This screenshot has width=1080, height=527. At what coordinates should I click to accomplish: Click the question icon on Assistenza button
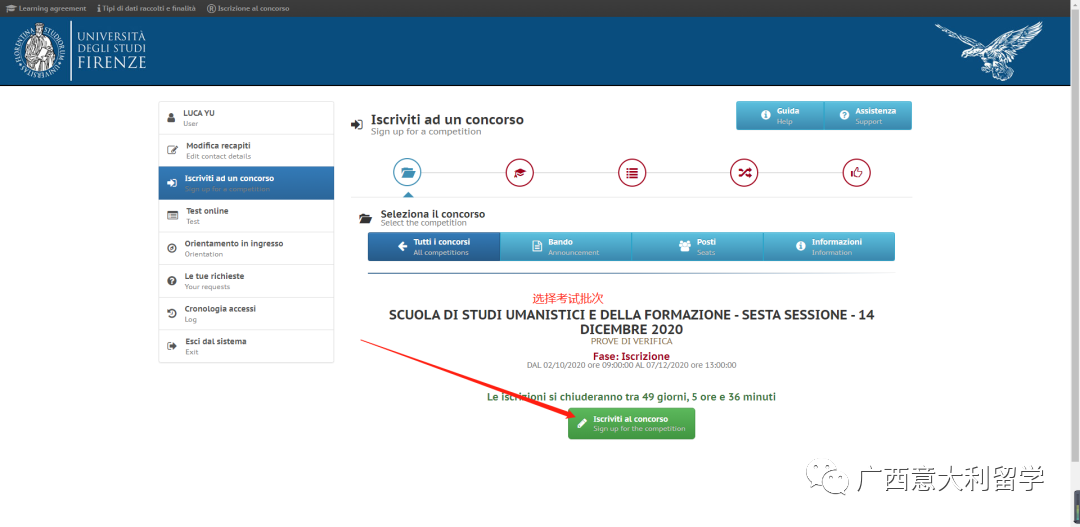click(844, 115)
